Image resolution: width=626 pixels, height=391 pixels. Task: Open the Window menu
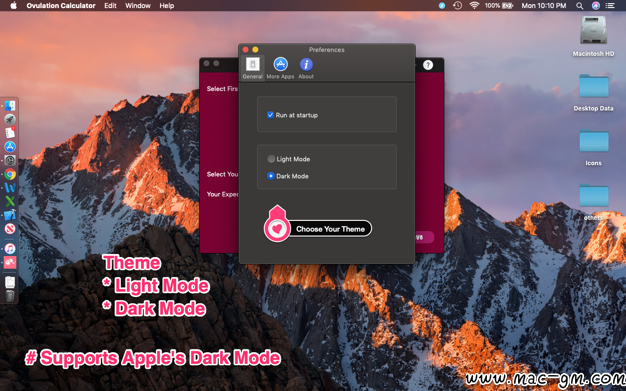click(x=138, y=6)
